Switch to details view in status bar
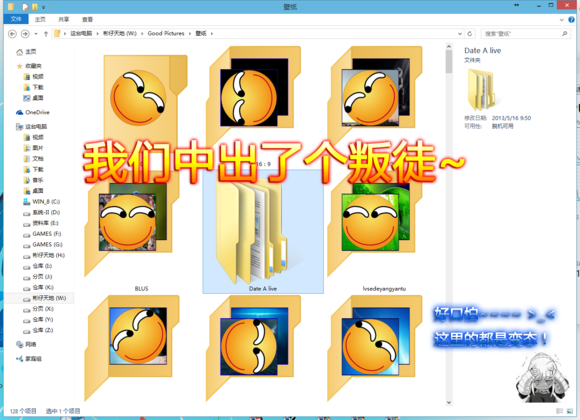This screenshot has width=580, height=420. coord(560,411)
